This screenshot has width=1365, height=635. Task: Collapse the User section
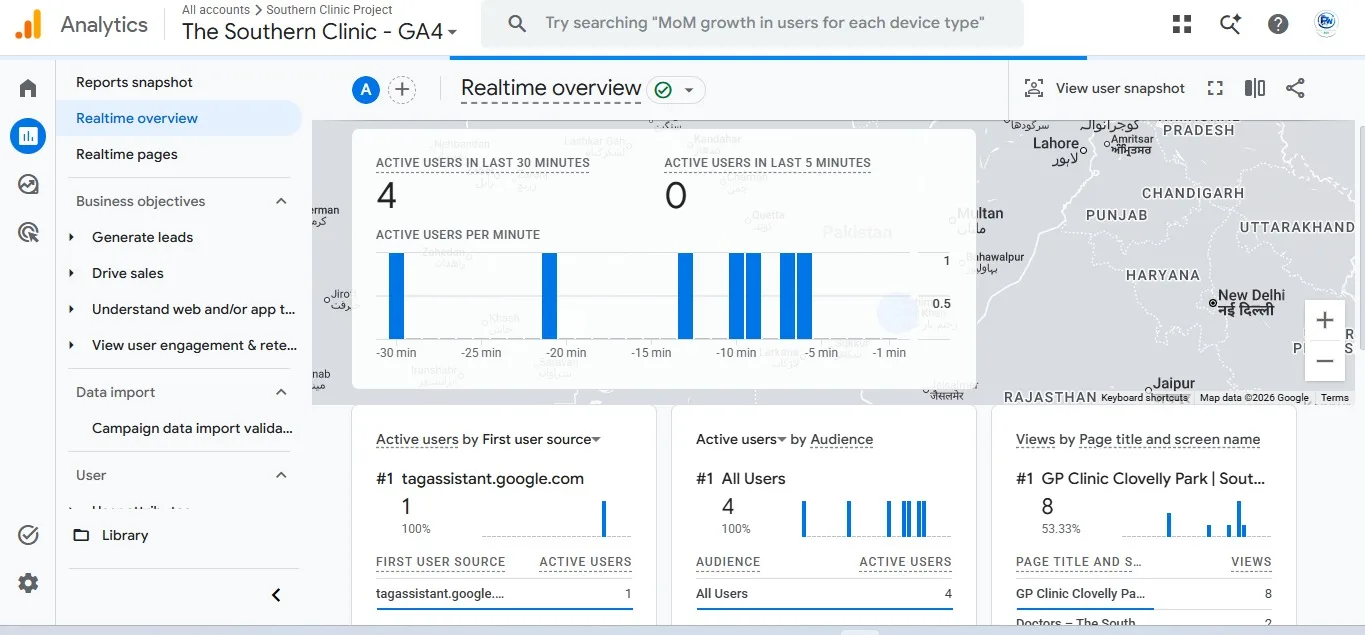coord(281,475)
